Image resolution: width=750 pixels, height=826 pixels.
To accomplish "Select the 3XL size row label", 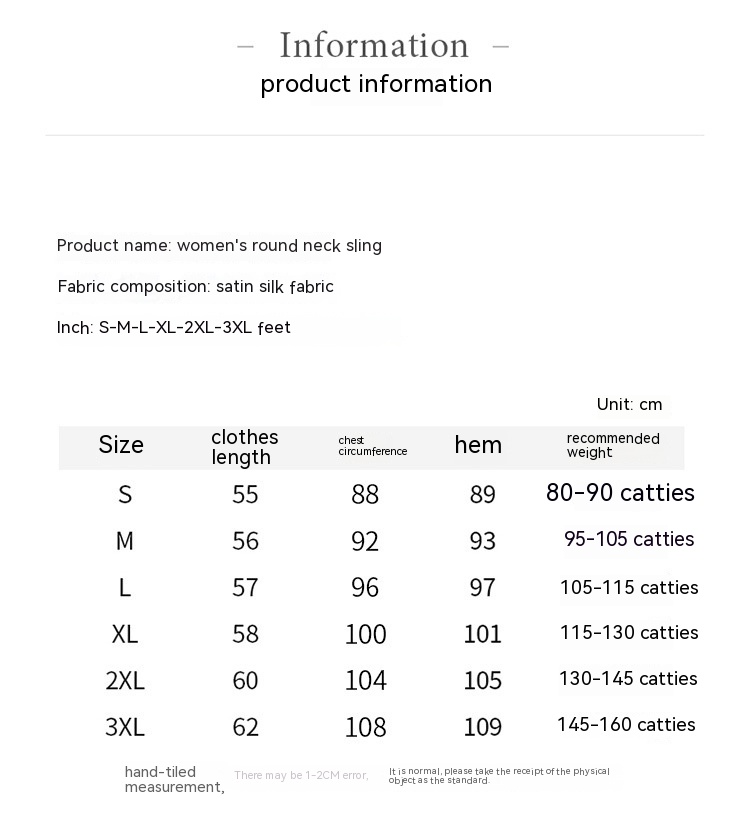I will (125, 727).
